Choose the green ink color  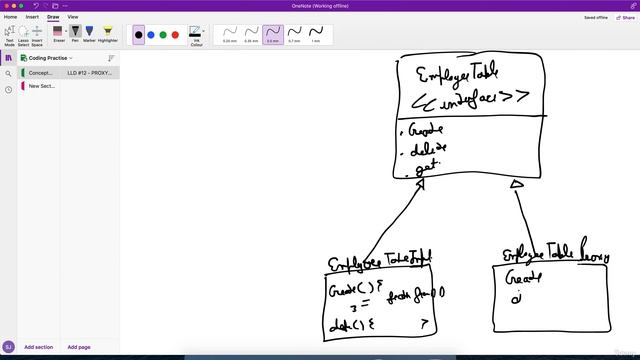[163, 35]
